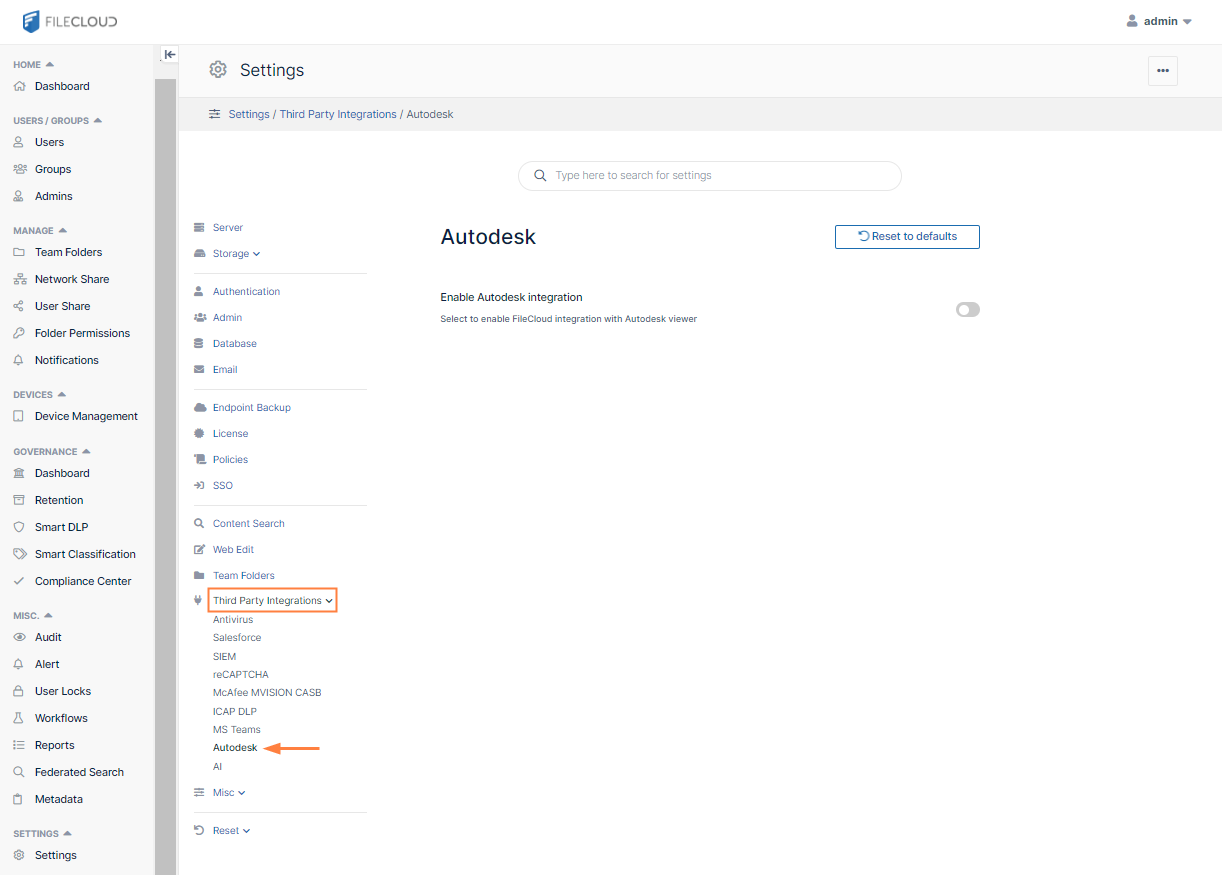
Task: Open the admin user dropdown
Action: 1159,21
